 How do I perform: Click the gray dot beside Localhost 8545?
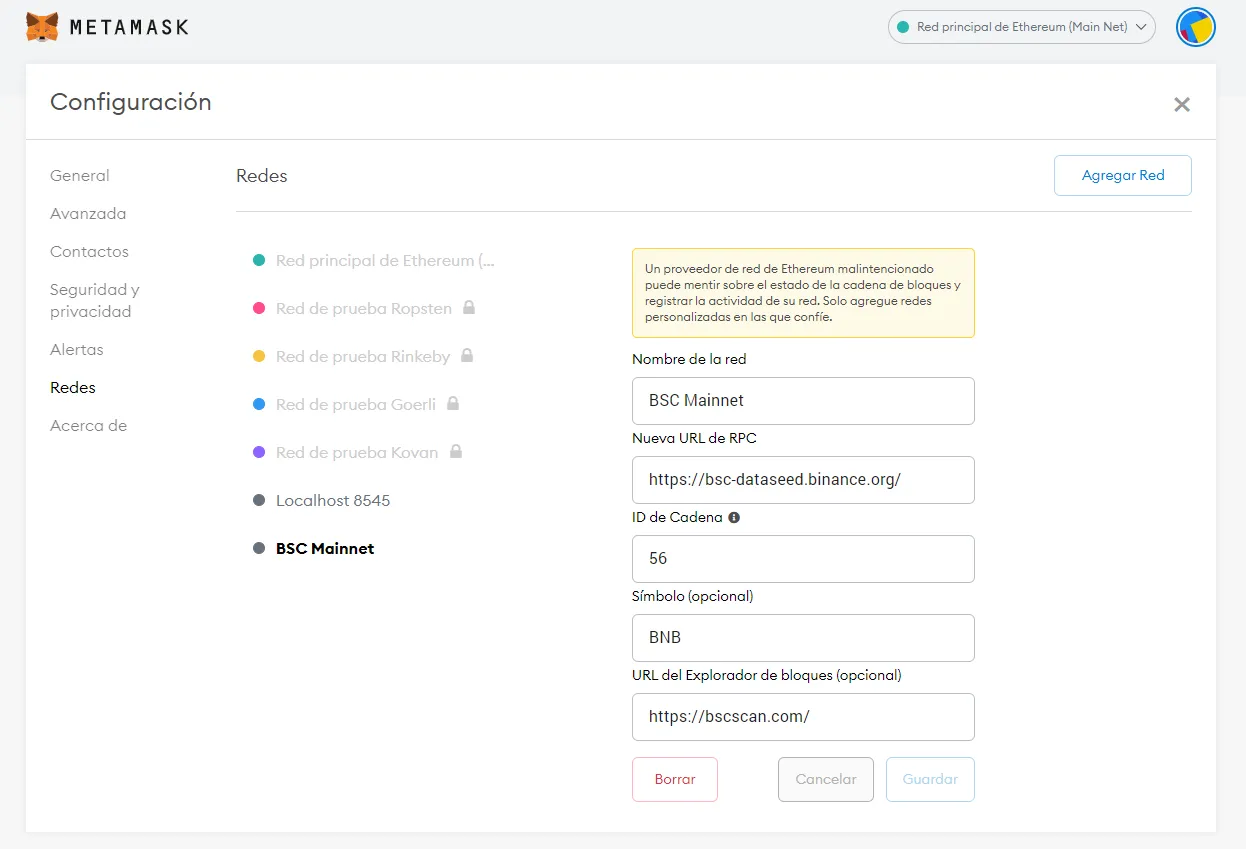click(259, 500)
